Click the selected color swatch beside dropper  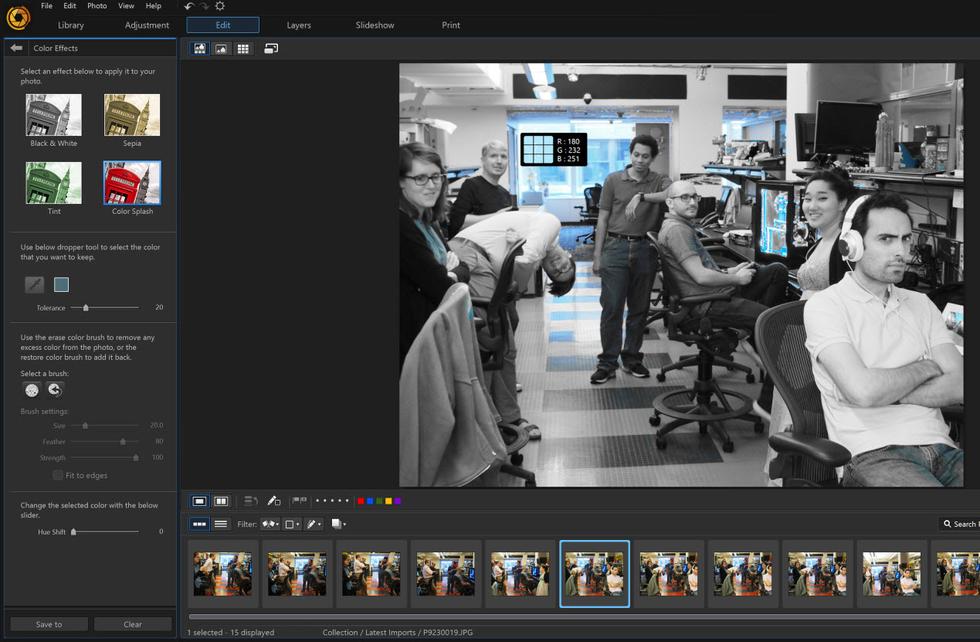pyautogui.click(x=61, y=284)
